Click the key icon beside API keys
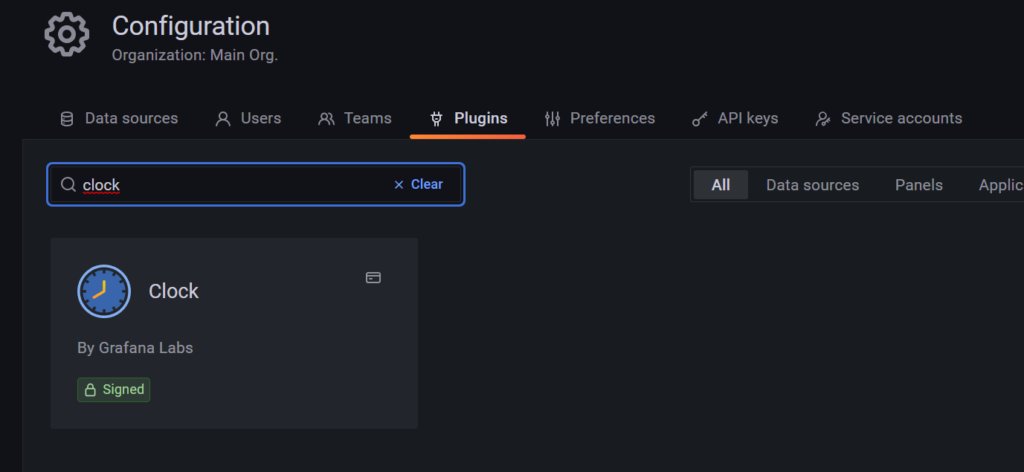 700,119
